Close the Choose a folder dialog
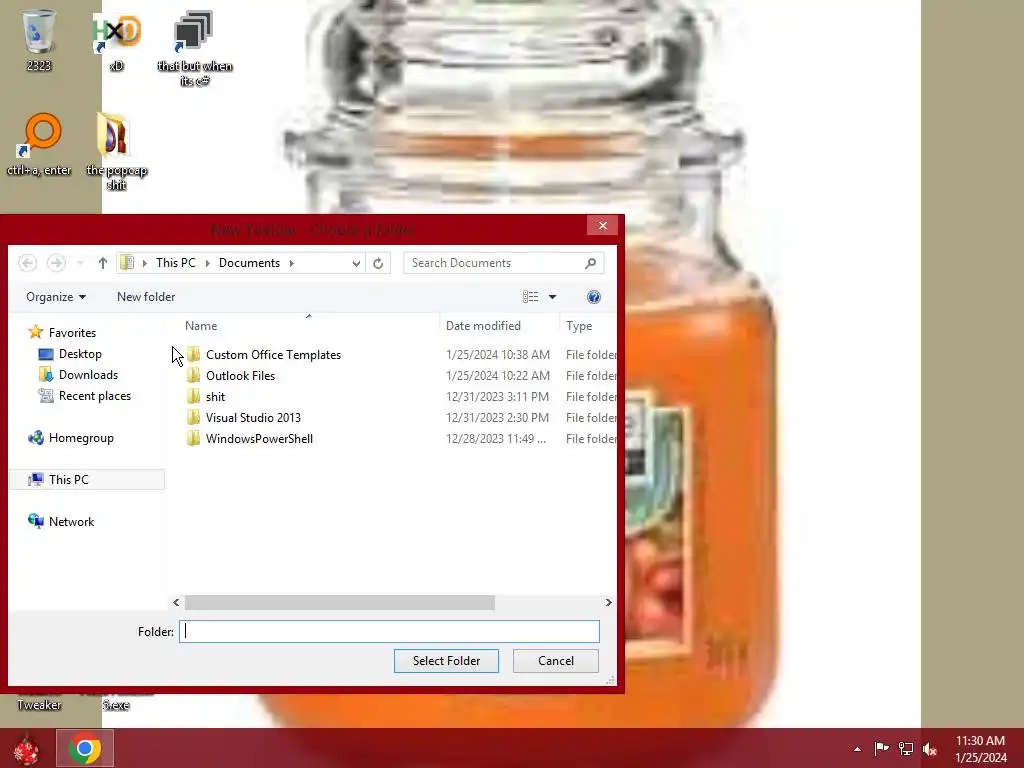1024x768 pixels. click(x=602, y=225)
